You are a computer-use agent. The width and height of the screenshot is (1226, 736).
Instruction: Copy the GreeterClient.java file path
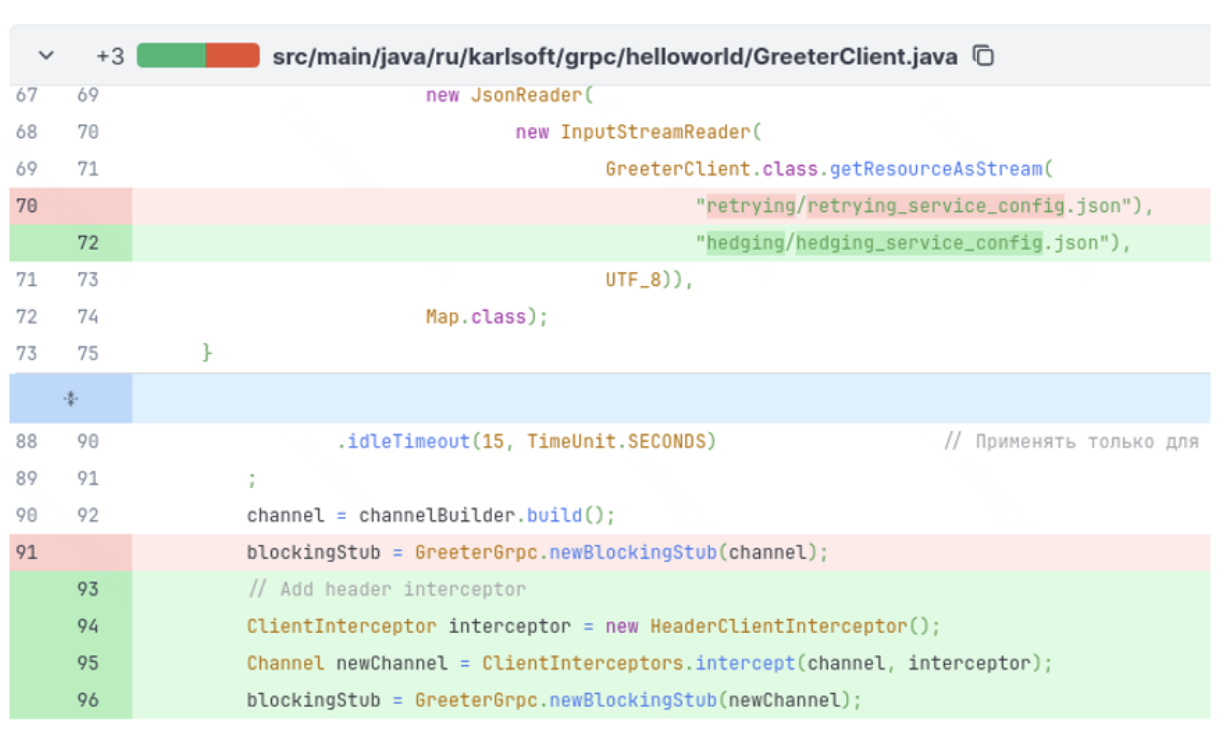984,56
